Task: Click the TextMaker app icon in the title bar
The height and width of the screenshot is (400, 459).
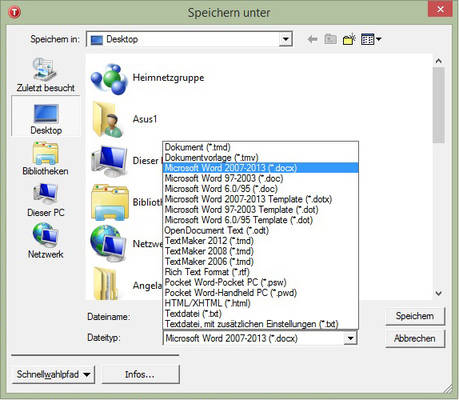Action: click(15, 12)
